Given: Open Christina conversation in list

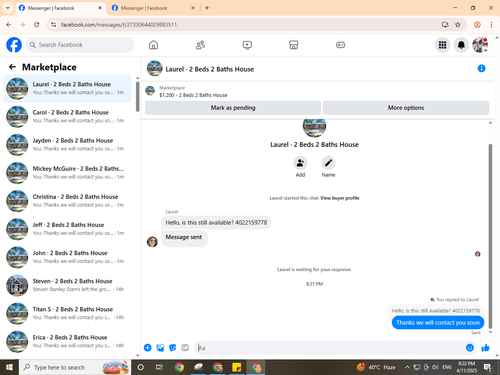Looking at the screenshot, I should click(68, 201).
